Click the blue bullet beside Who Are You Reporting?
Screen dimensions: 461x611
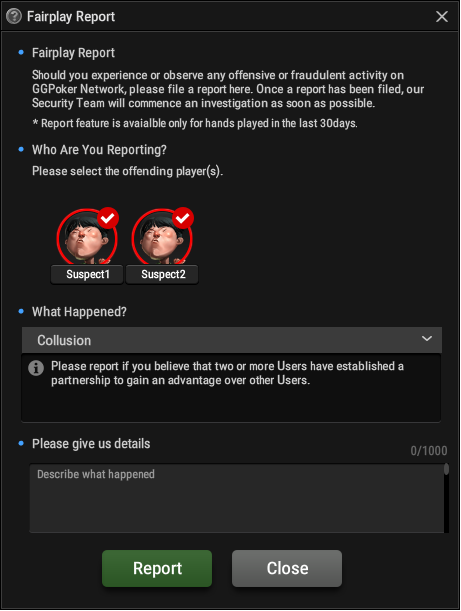click(x=21, y=149)
